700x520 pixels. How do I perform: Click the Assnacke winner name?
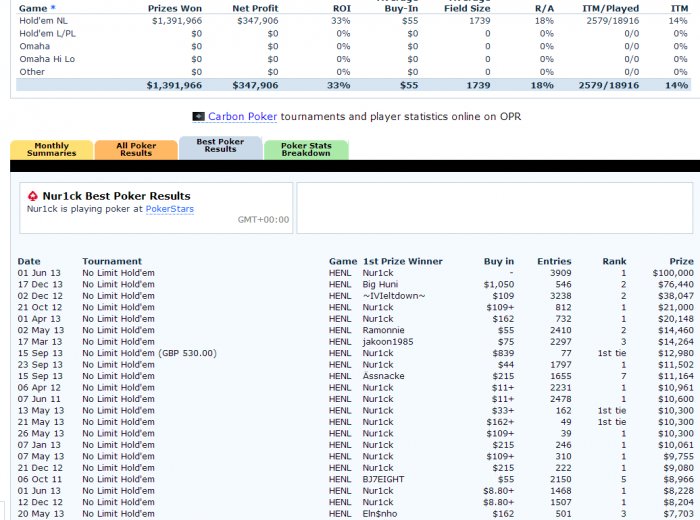(383, 376)
